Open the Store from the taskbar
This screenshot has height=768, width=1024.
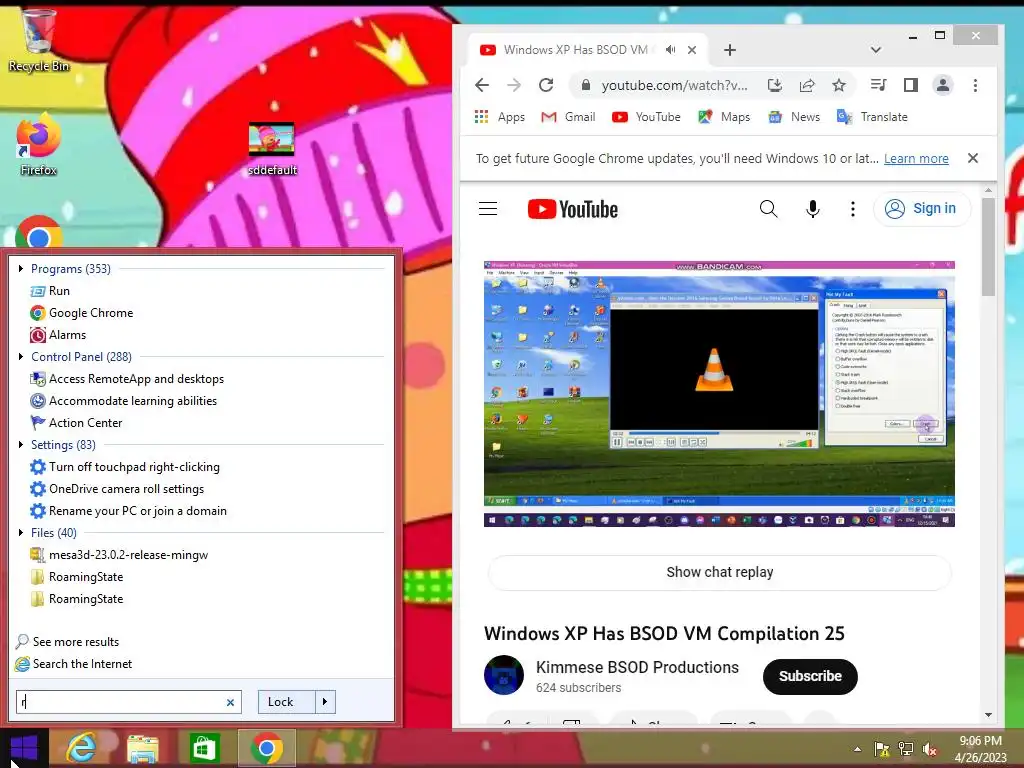(x=204, y=748)
